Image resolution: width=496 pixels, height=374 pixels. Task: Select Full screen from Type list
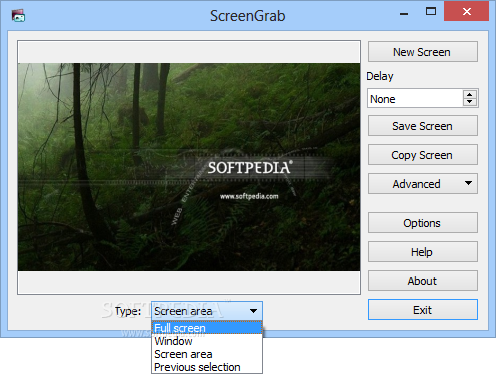coord(207,328)
